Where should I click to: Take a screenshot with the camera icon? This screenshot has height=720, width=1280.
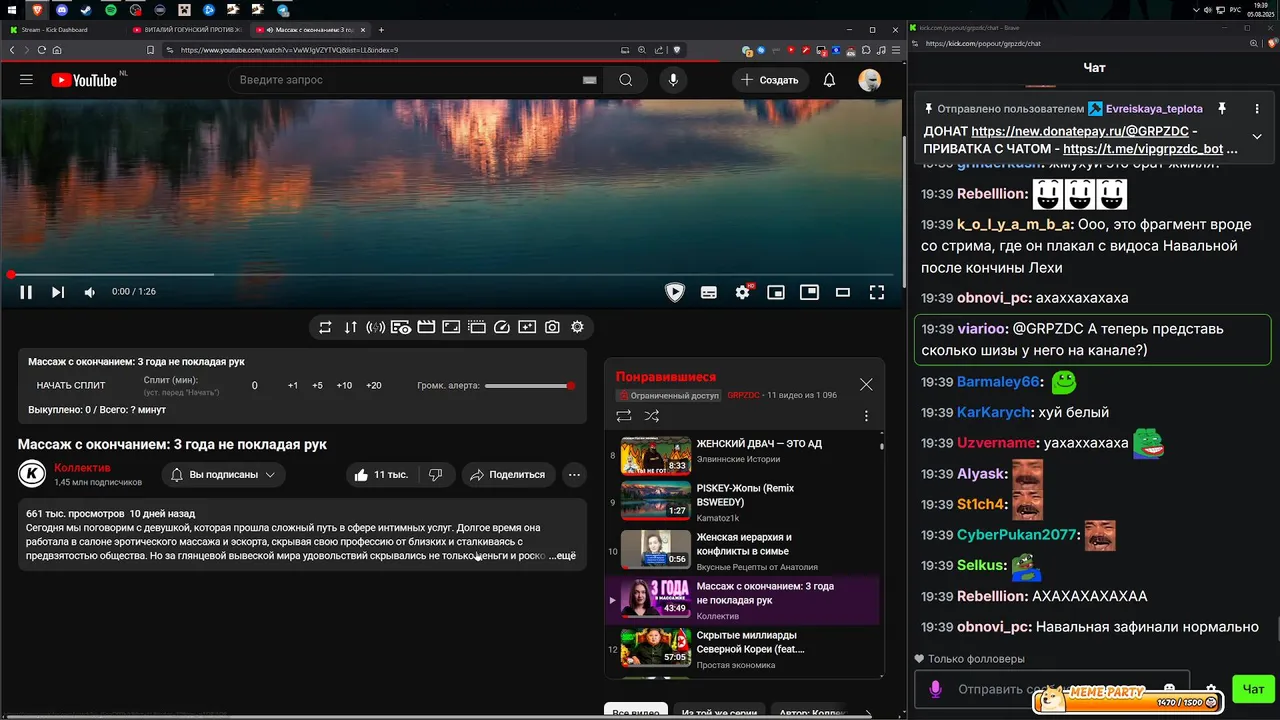(552, 327)
